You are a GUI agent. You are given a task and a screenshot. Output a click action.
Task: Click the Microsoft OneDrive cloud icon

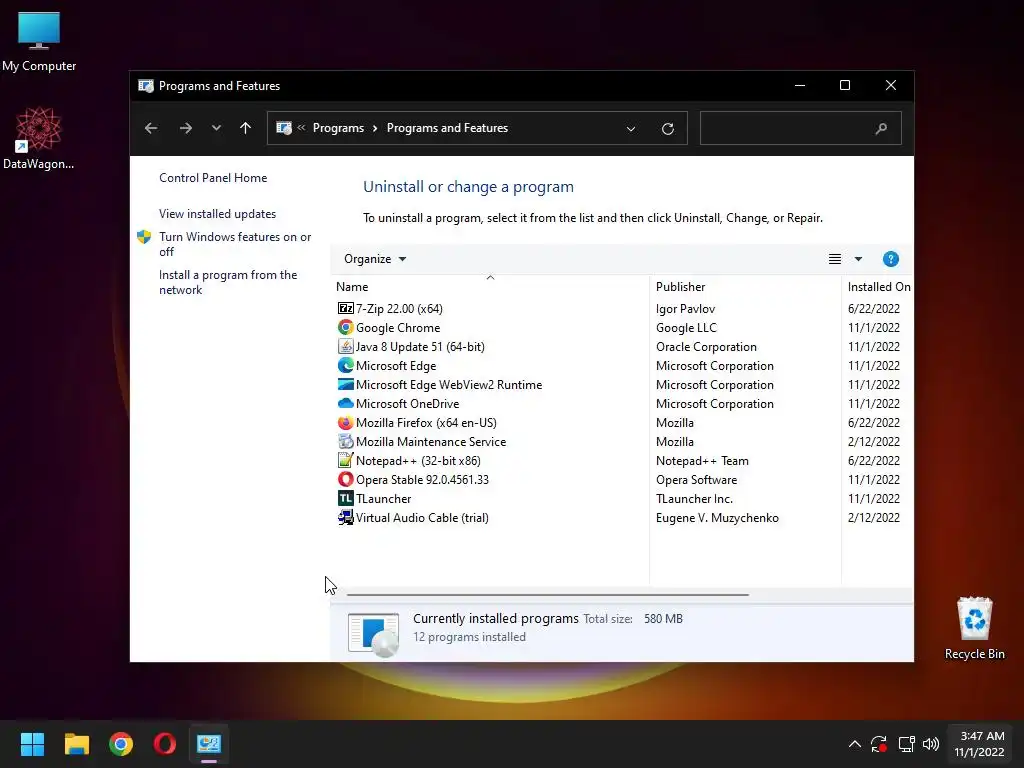345,403
